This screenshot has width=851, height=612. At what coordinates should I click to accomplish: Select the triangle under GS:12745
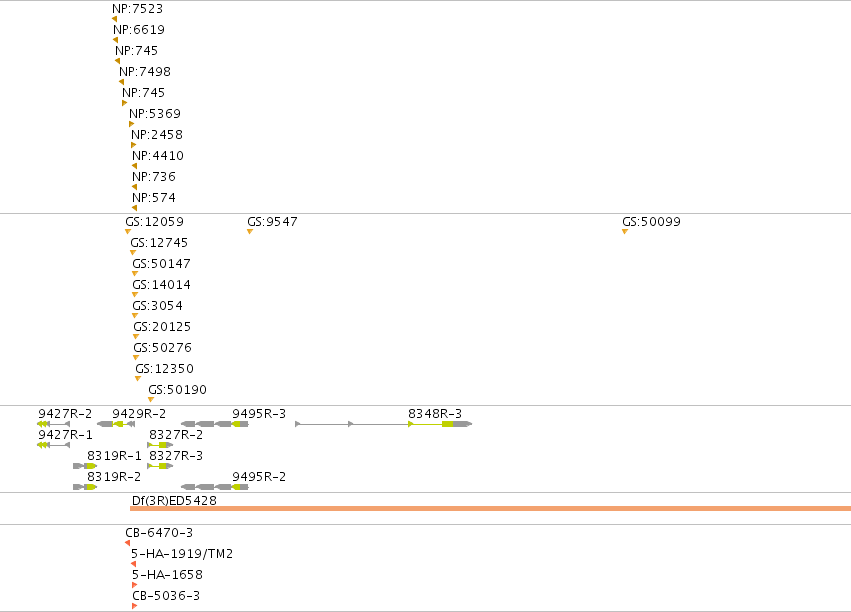[x=133, y=253]
